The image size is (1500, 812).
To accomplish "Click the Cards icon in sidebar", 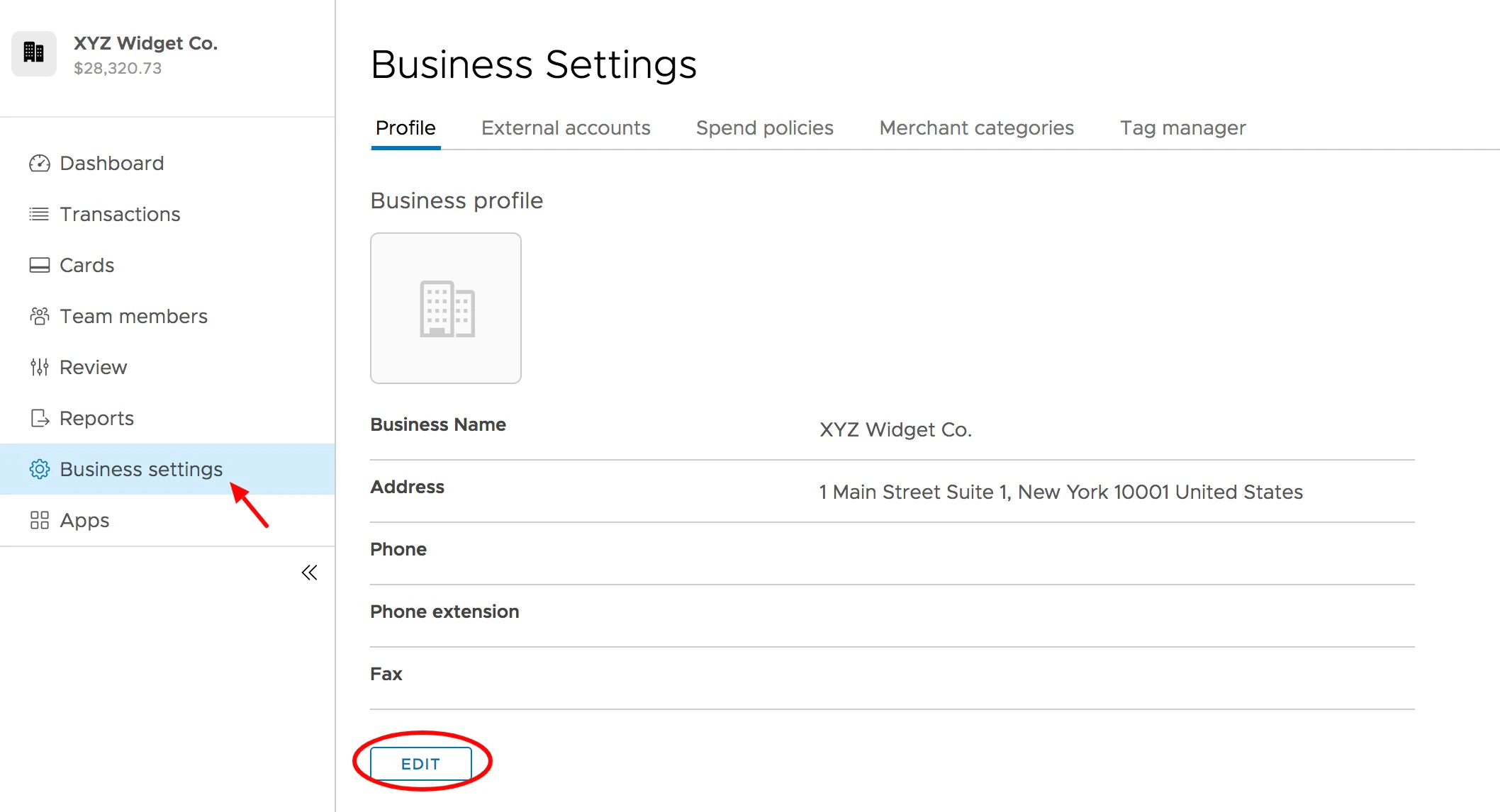I will pos(39,265).
